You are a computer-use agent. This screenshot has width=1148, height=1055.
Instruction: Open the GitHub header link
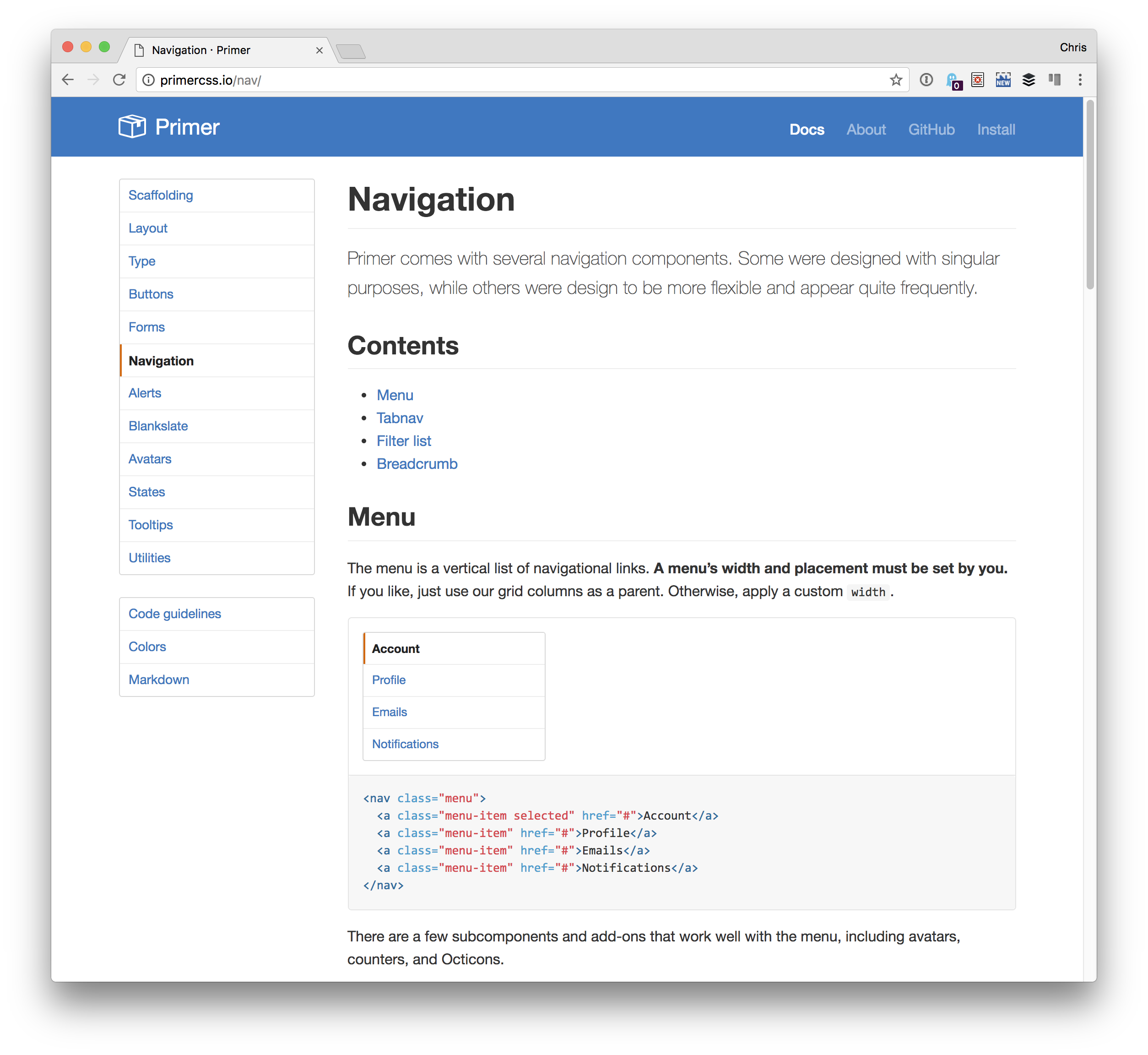coord(931,130)
